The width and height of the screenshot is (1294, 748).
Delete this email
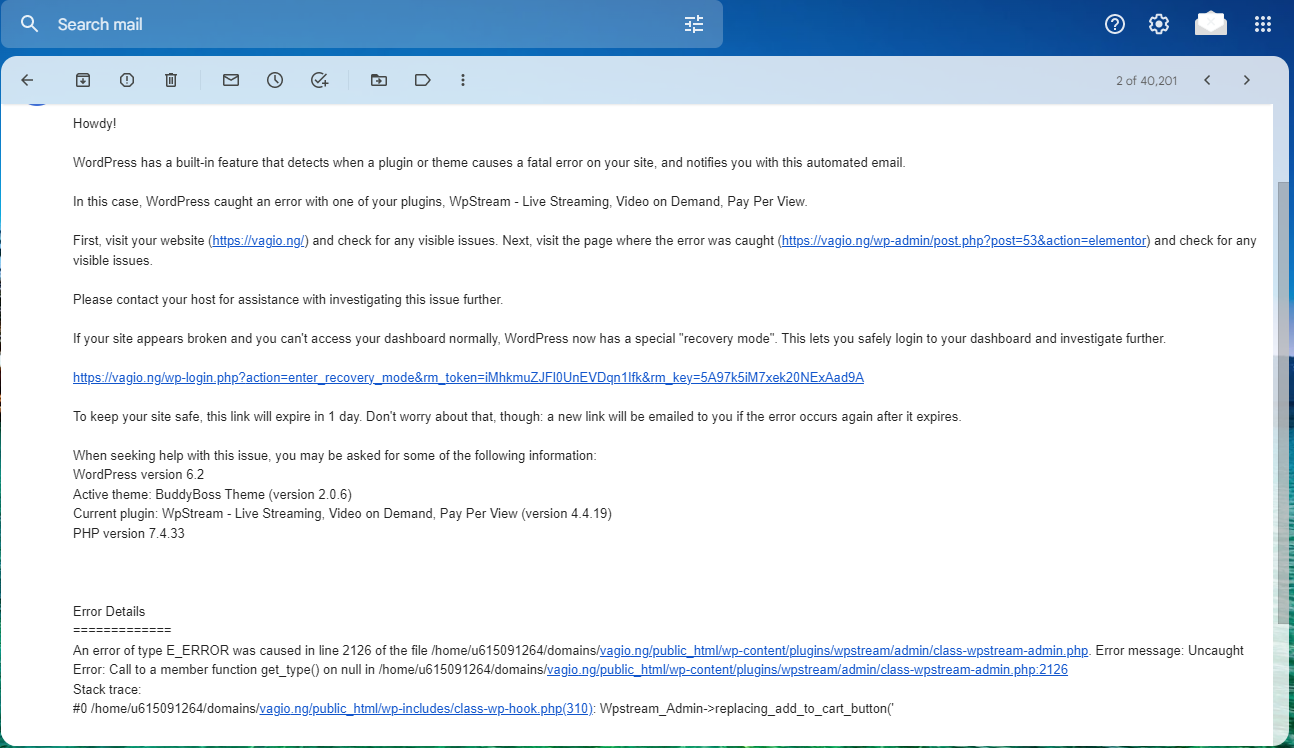[170, 79]
